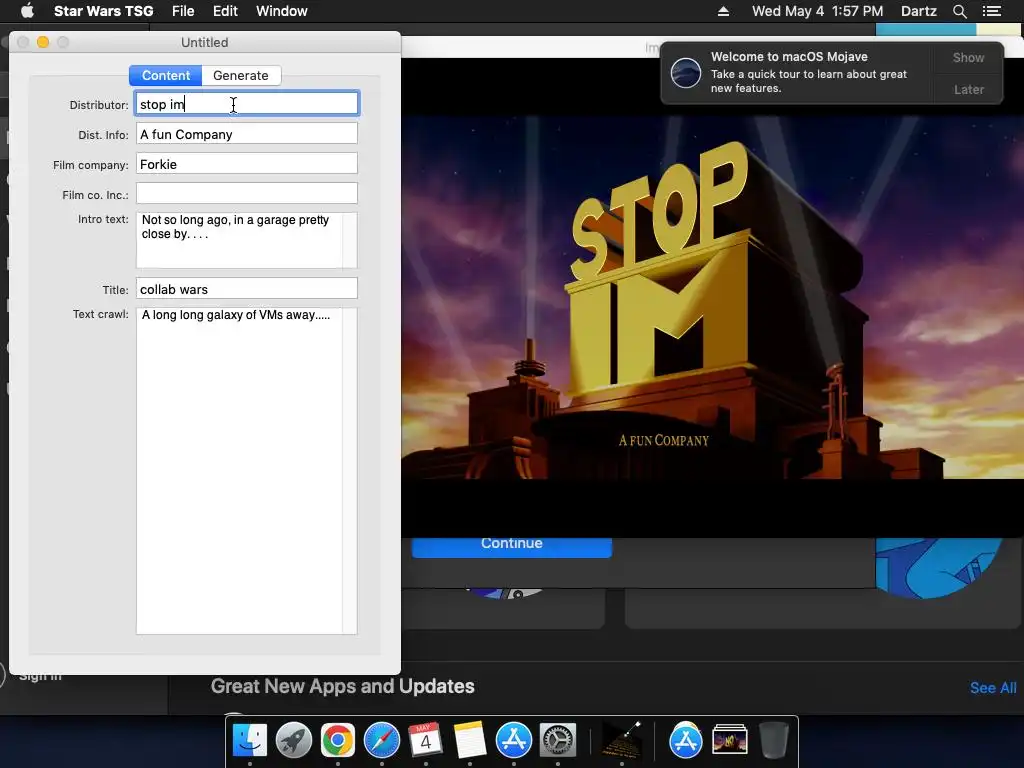
Task: Open the Apple menu
Action: (27, 11)
